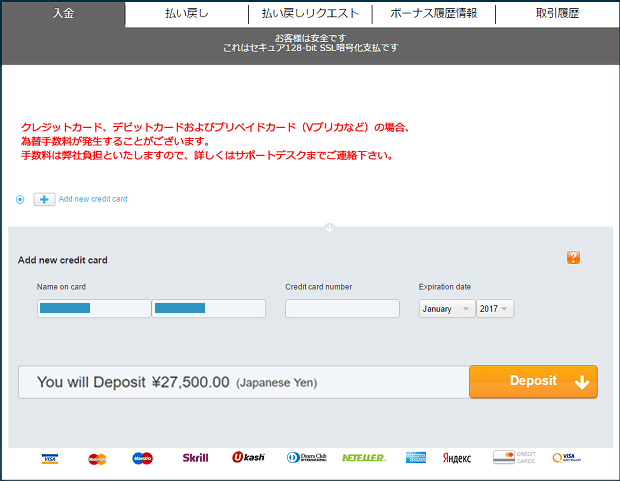This screenshot has height=481, width=620.
Task: Click the American Express logo
Action: coord(416,458)
